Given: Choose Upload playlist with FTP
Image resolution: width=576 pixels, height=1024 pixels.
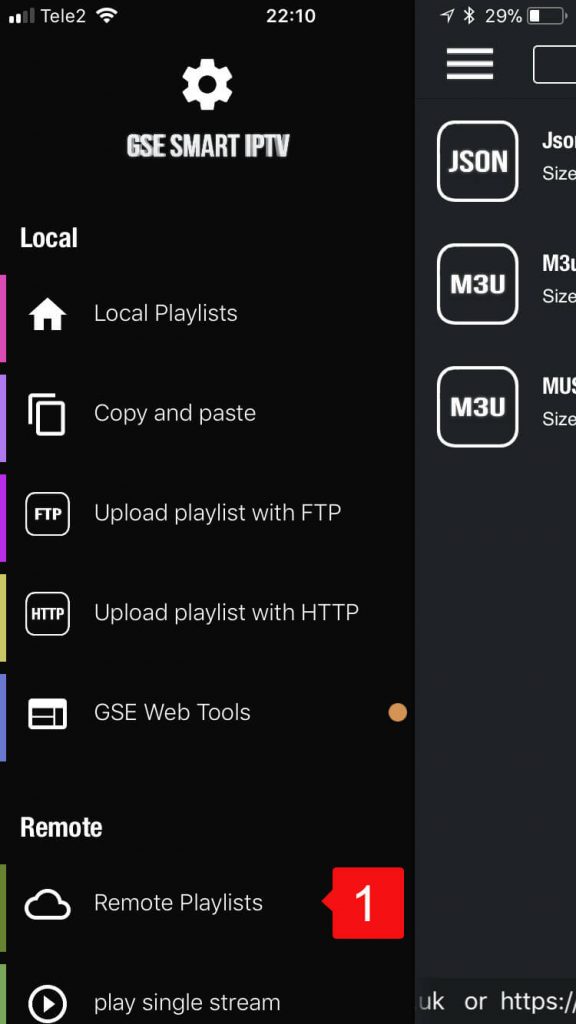Looking at the screenshot, I should [208, 514].
